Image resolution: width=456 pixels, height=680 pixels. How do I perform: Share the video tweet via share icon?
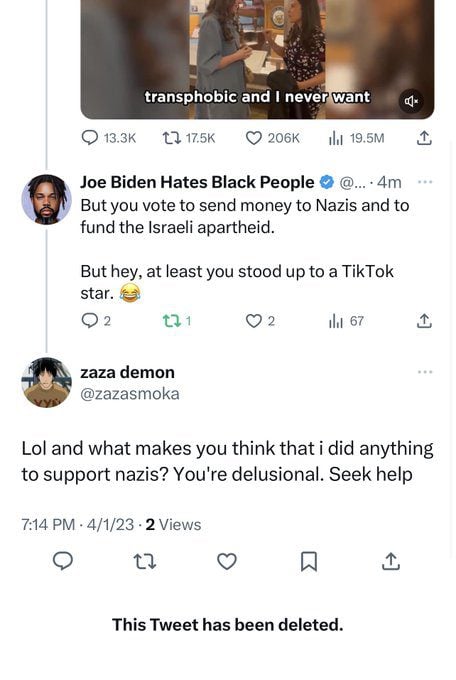424,138
